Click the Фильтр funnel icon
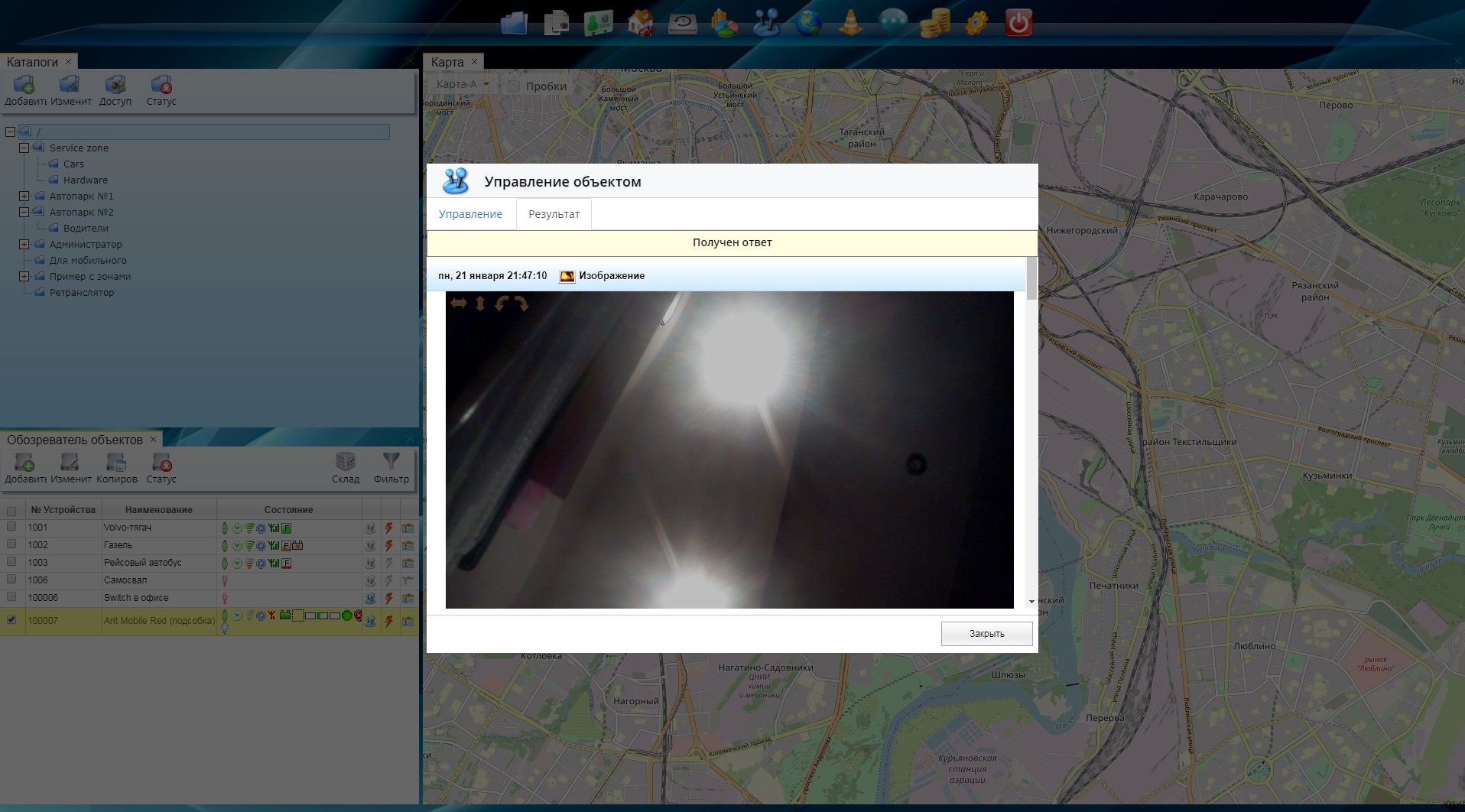 pos(391,462)
